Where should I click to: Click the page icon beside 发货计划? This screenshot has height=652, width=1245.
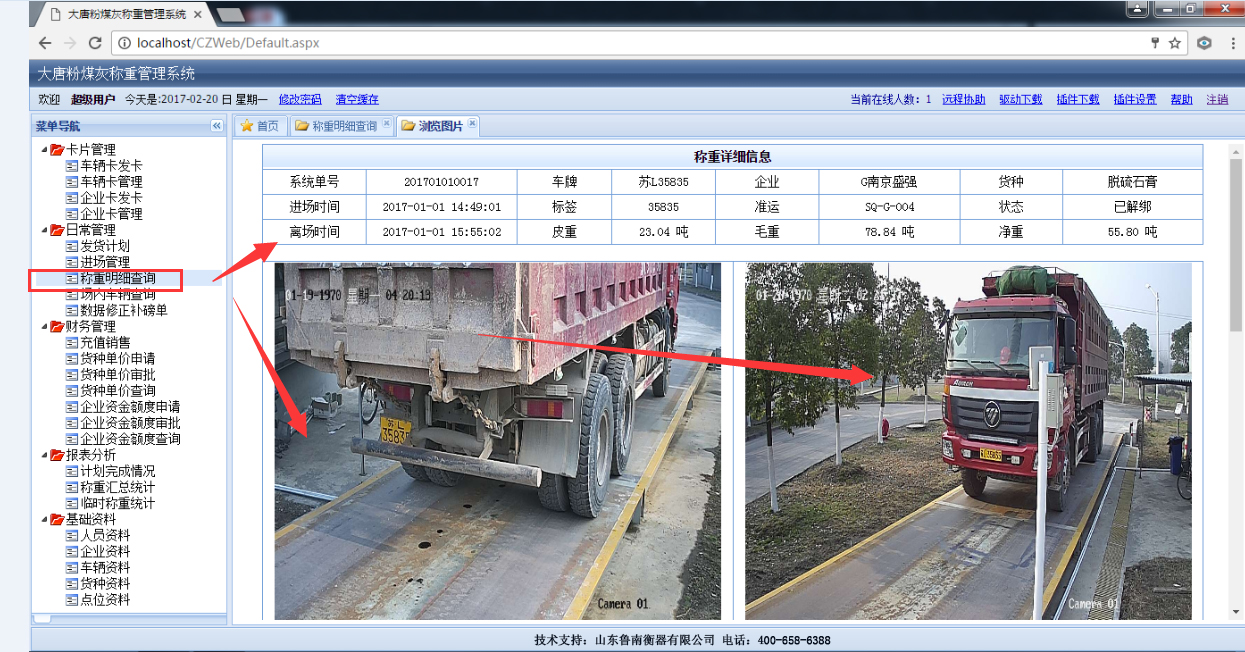72,246
